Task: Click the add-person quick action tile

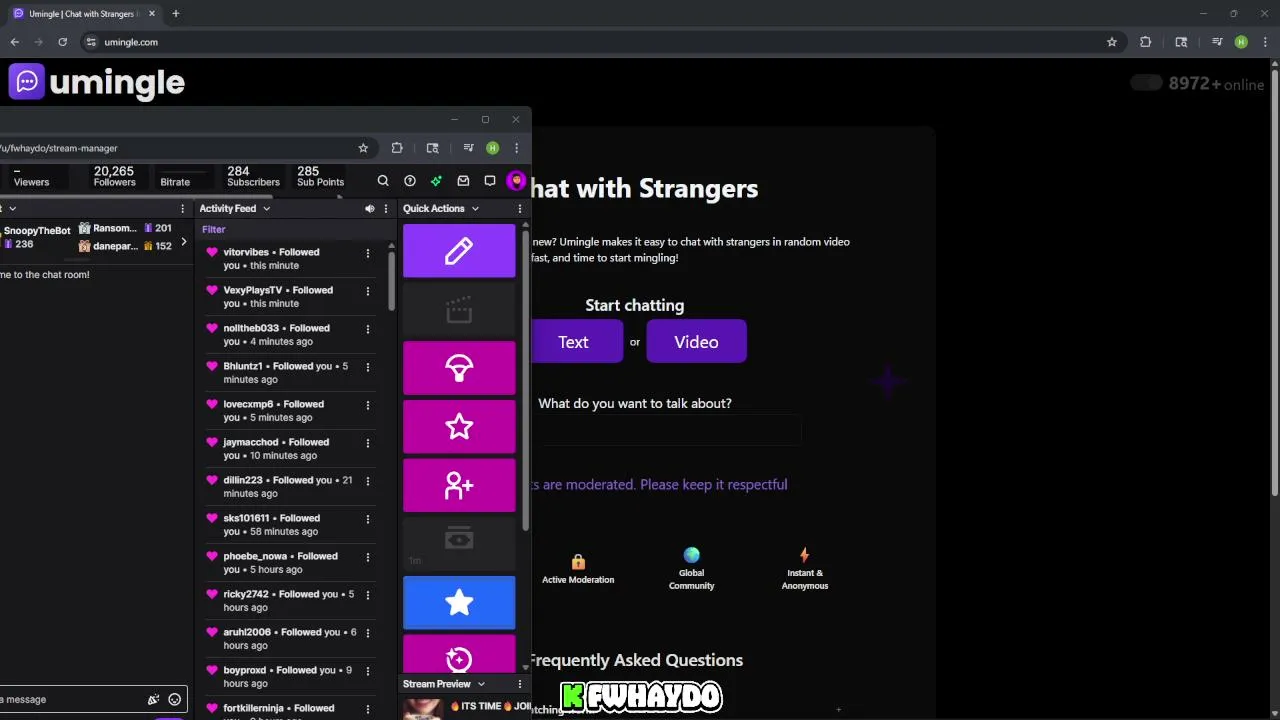Action: [459, 486]
